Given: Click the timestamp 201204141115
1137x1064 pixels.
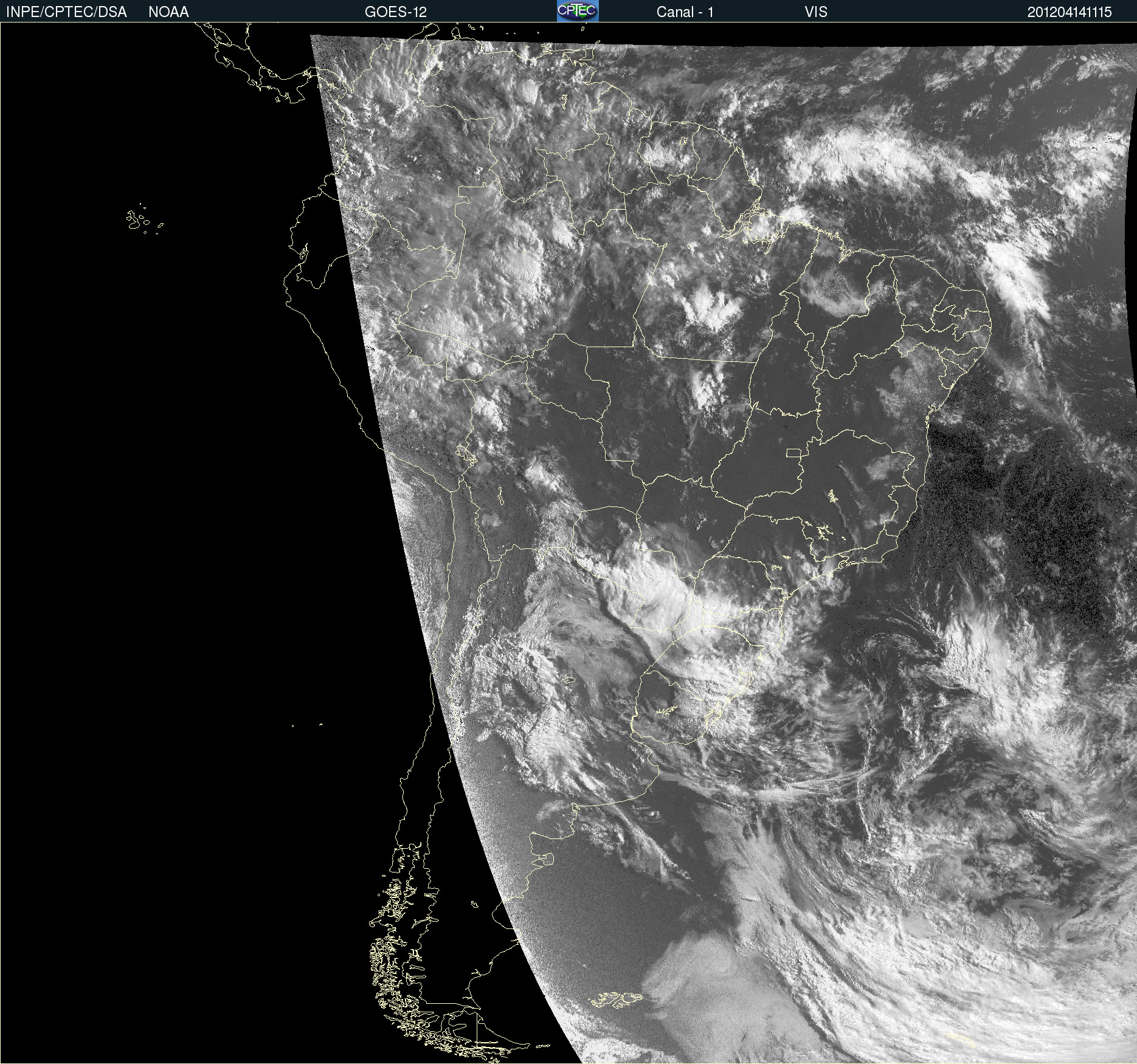Looking at the screenshot, I should pos(1070,12).
